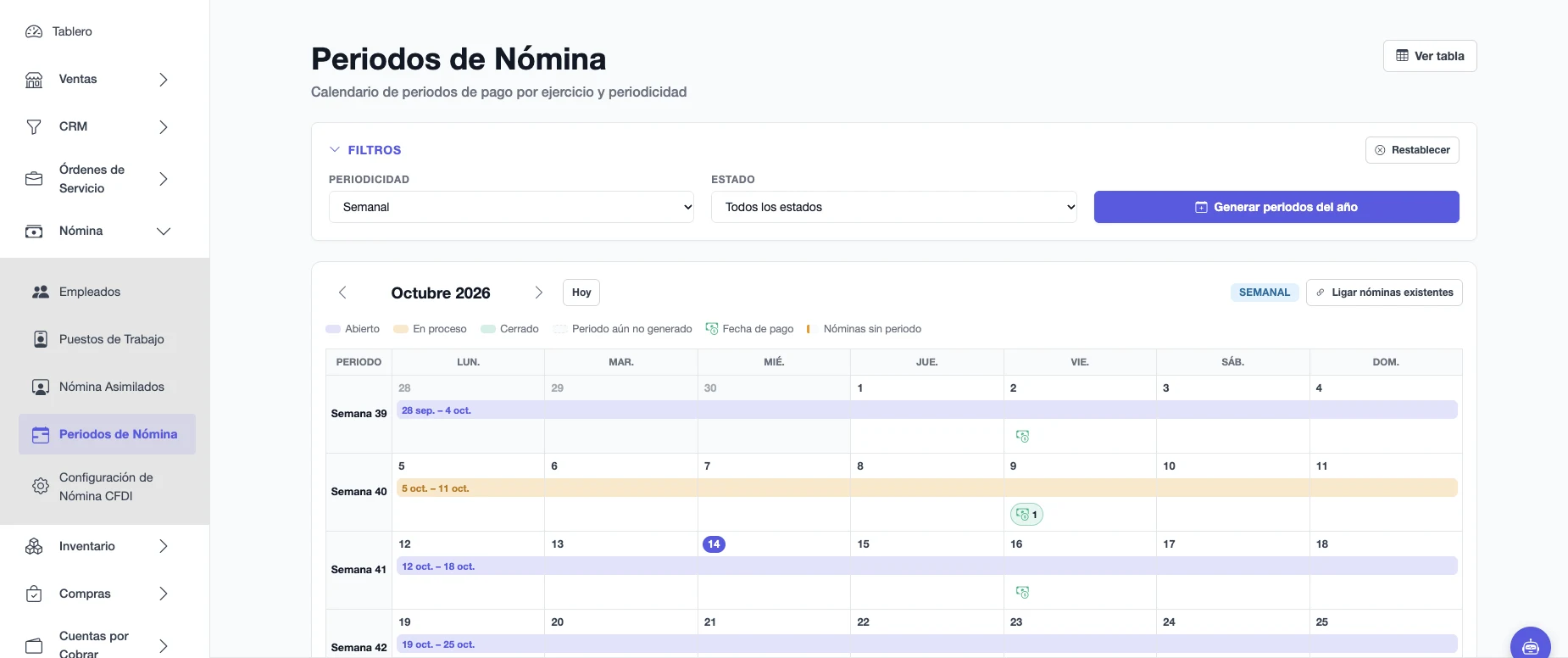Go to next month with right chevron
This screenshot has width=1568, height=658.
[x=538, y=293]
